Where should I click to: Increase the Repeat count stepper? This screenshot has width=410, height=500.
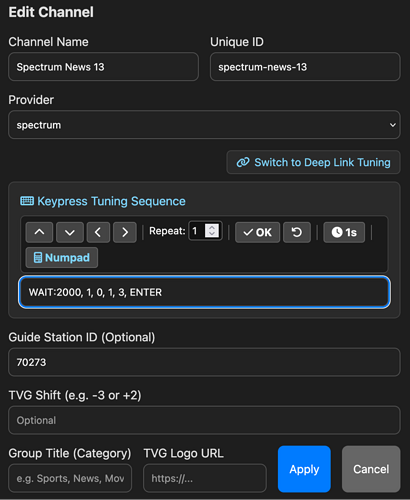pyautogui.click(x=212, y=227)
